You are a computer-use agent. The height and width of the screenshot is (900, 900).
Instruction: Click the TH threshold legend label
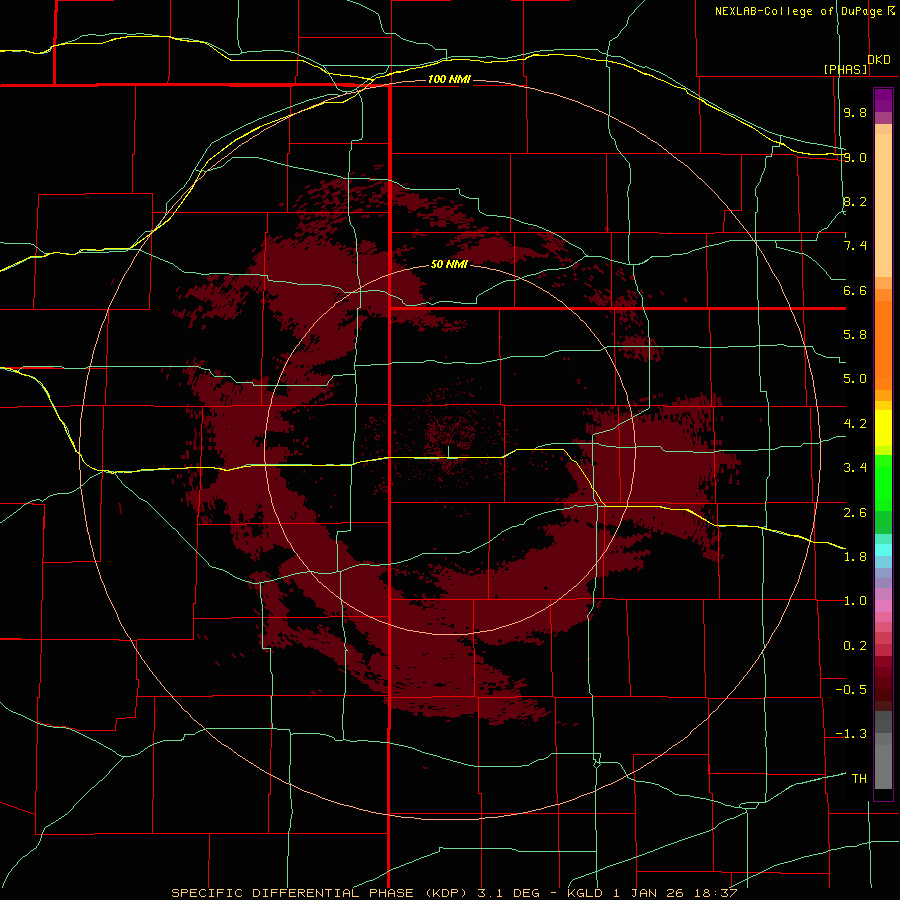pyautogui.click(x=859, y=778)
